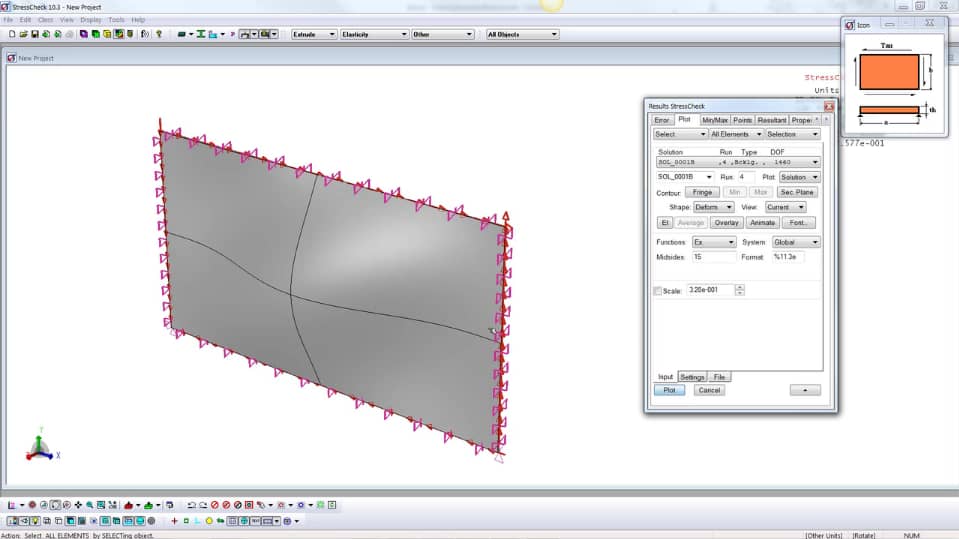
Task: Click the green cube icon in top toolbar
Action: (x=95, y=34)
